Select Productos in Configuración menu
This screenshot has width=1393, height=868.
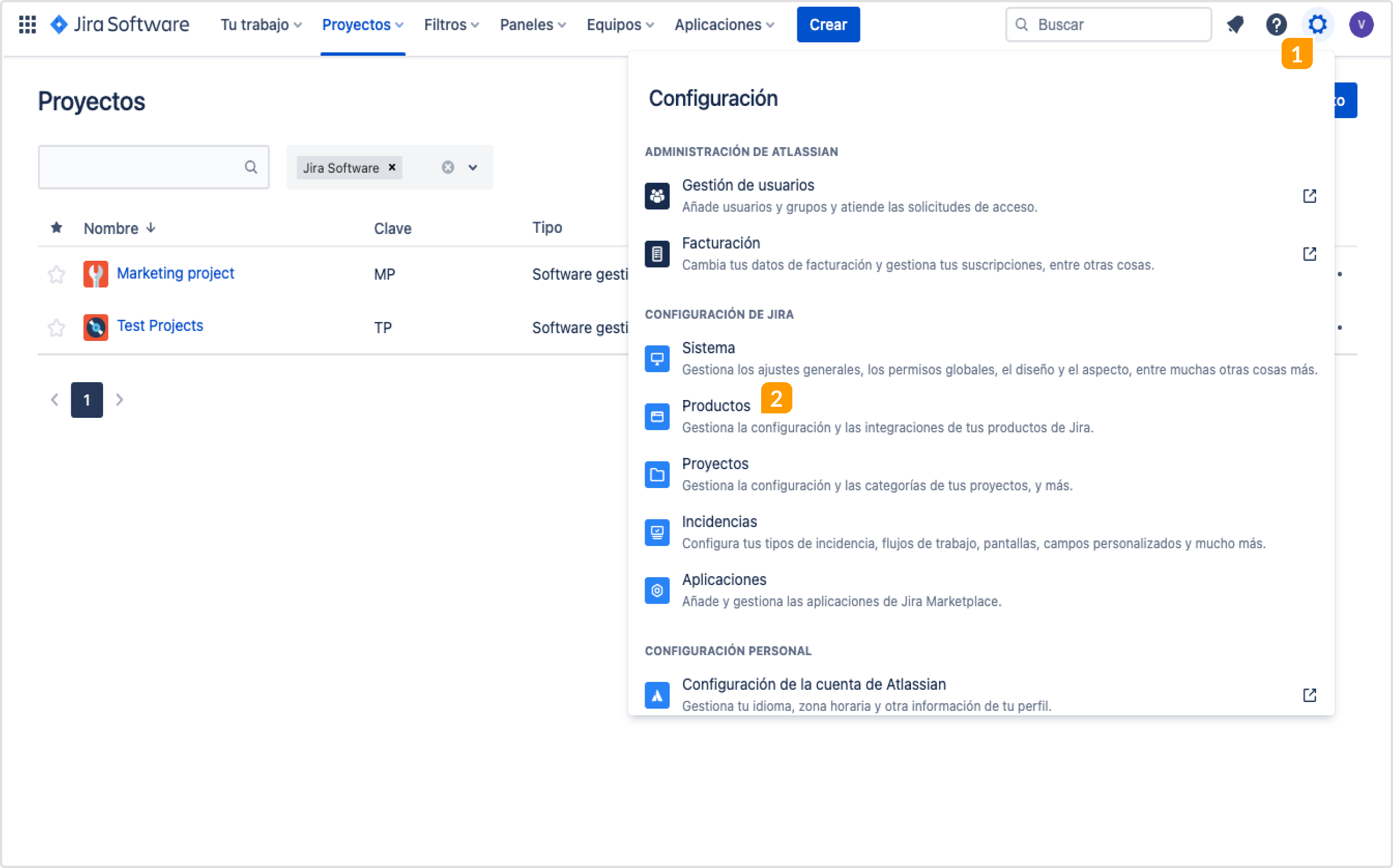tap(981, 416)
